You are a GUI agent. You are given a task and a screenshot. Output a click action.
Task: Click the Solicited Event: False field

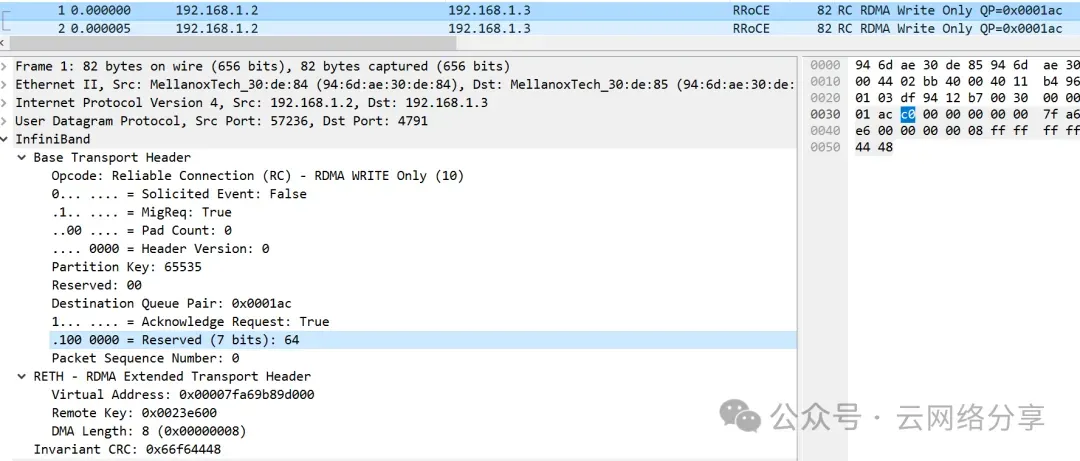pyautogui.click(x=179, y=194)
